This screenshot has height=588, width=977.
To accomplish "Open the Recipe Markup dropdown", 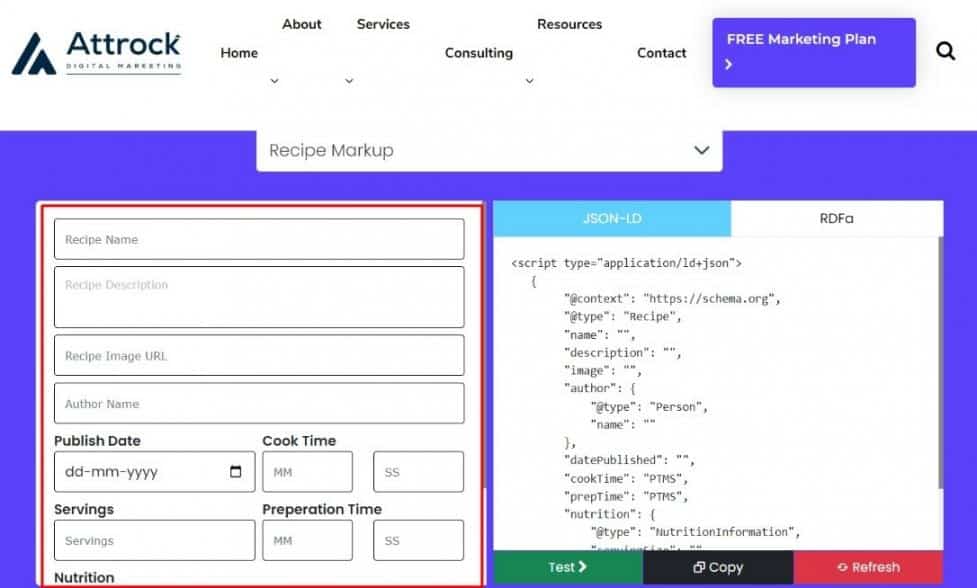I will click(x=489, y=150).
